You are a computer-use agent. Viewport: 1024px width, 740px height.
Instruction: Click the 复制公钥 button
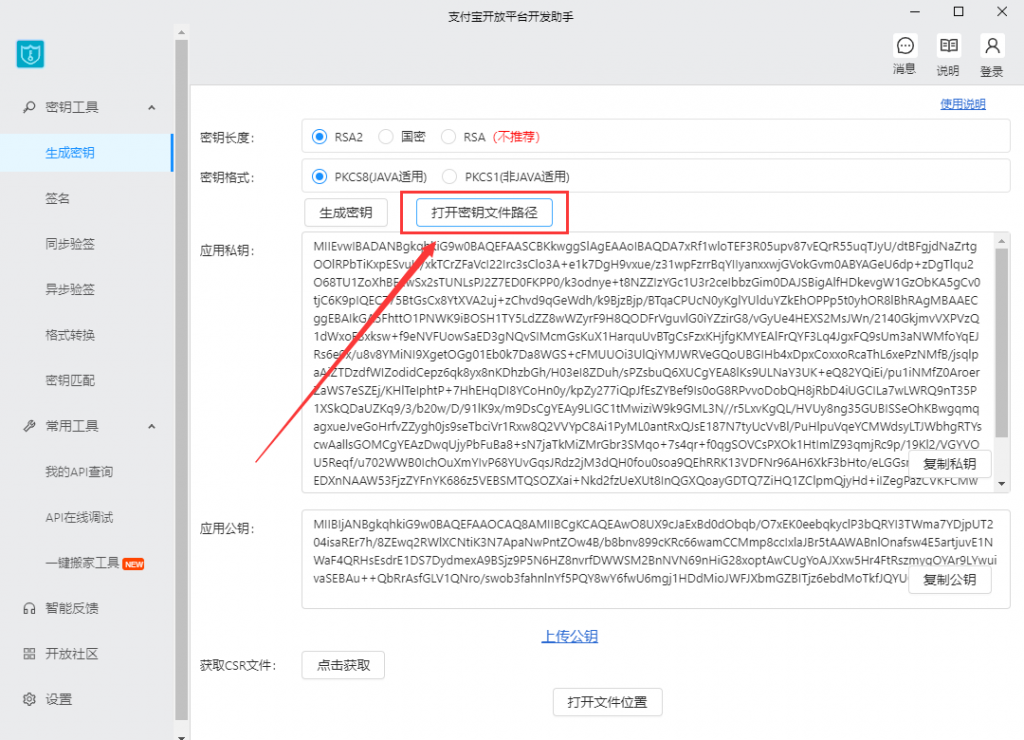(950, 579)
